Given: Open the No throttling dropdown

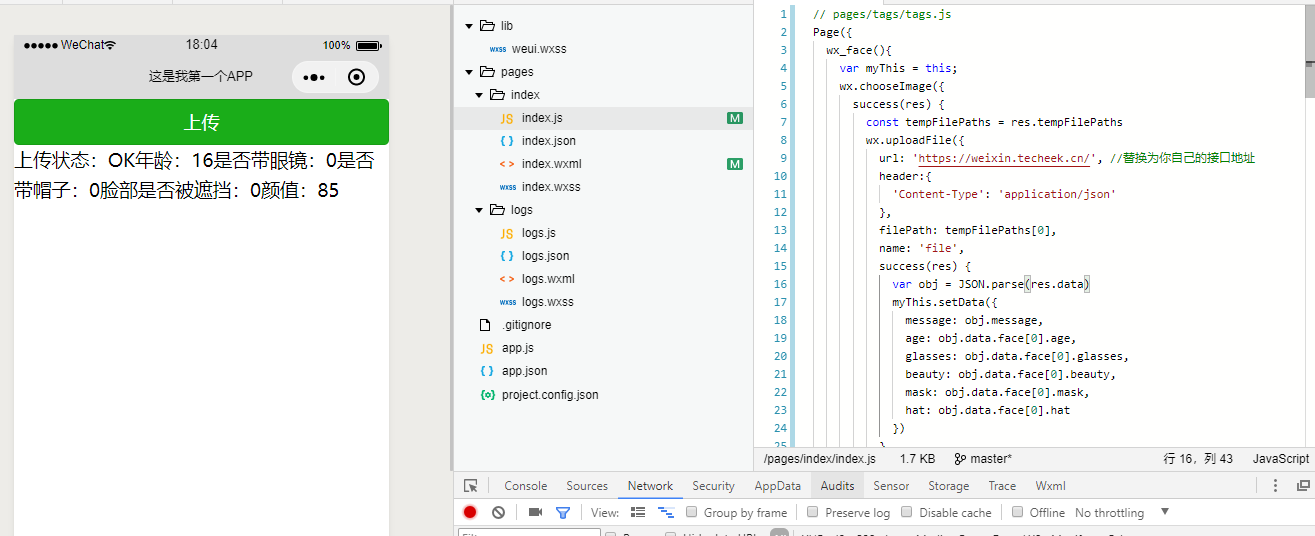Looking at the screenshot, I should tap(1121, 512).
